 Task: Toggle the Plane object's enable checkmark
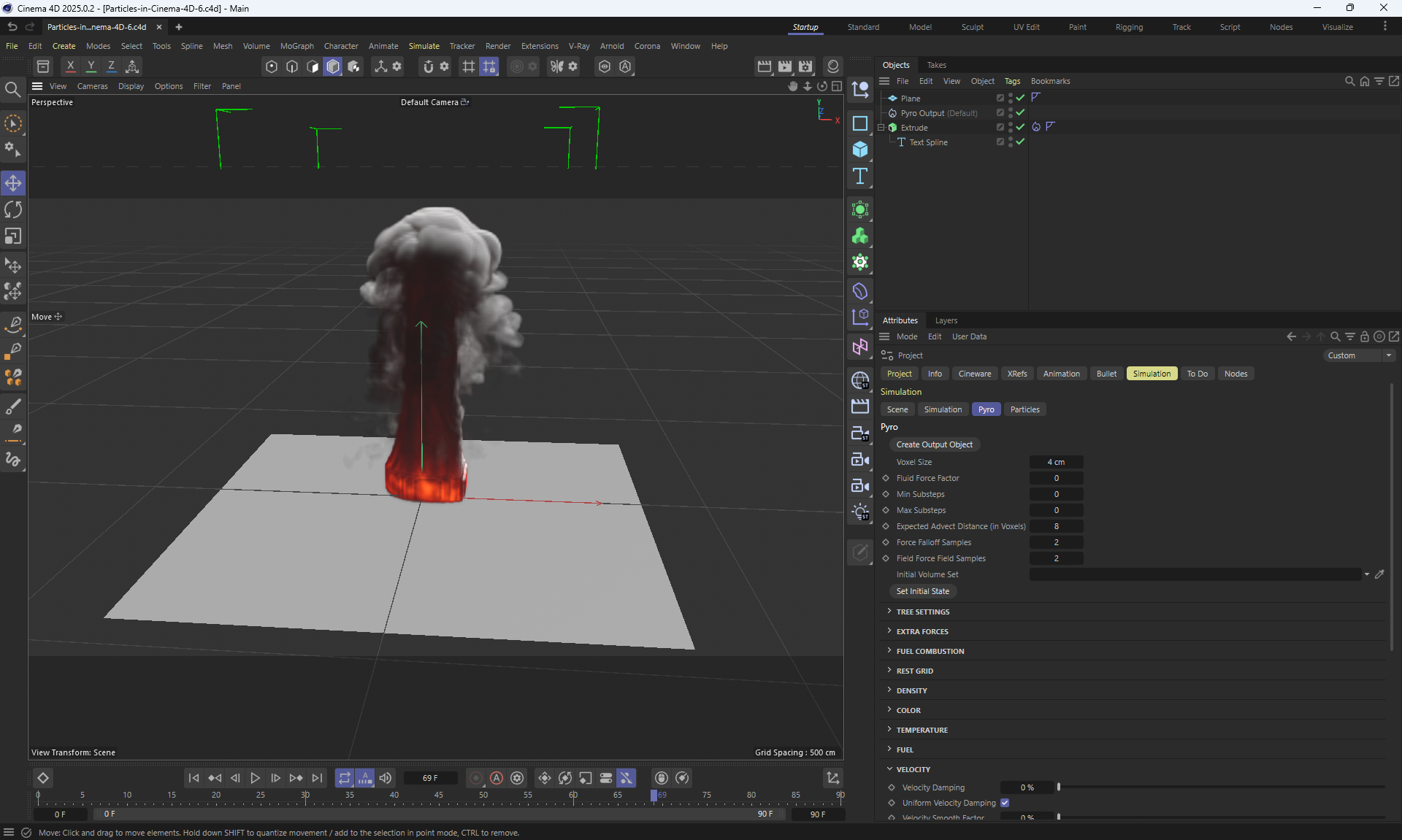click(x=1020, y=98)
